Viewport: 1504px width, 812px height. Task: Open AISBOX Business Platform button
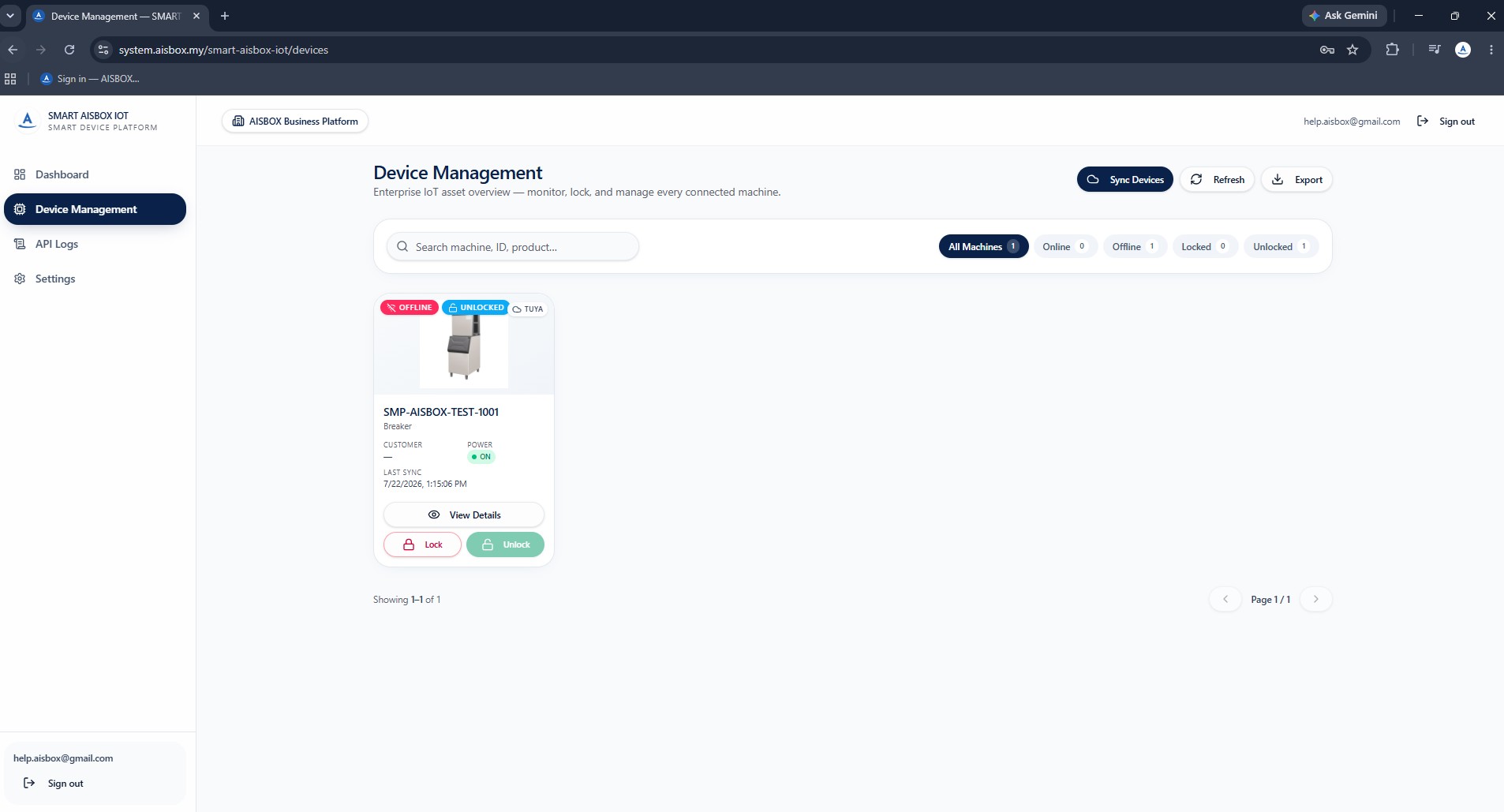pos(295,121)
